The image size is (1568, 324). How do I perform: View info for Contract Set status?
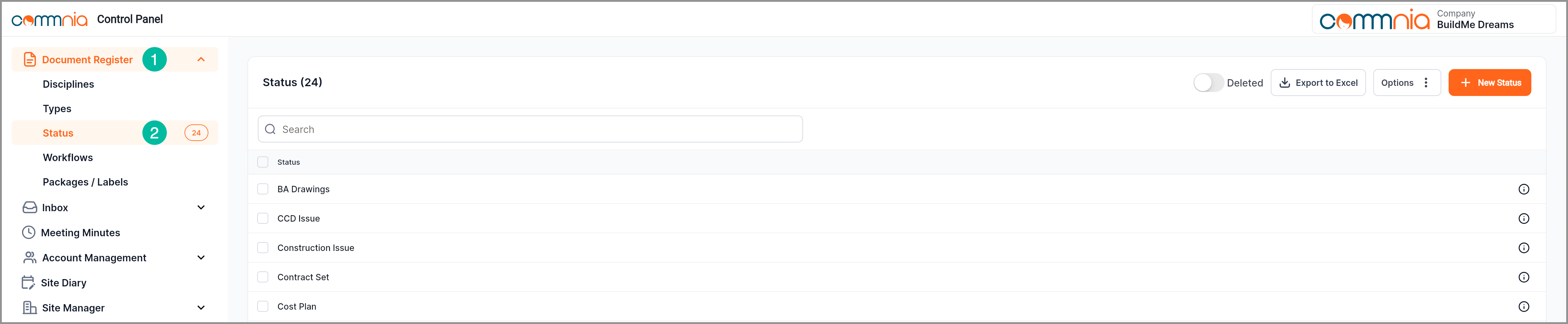[x=1524, y=277]
